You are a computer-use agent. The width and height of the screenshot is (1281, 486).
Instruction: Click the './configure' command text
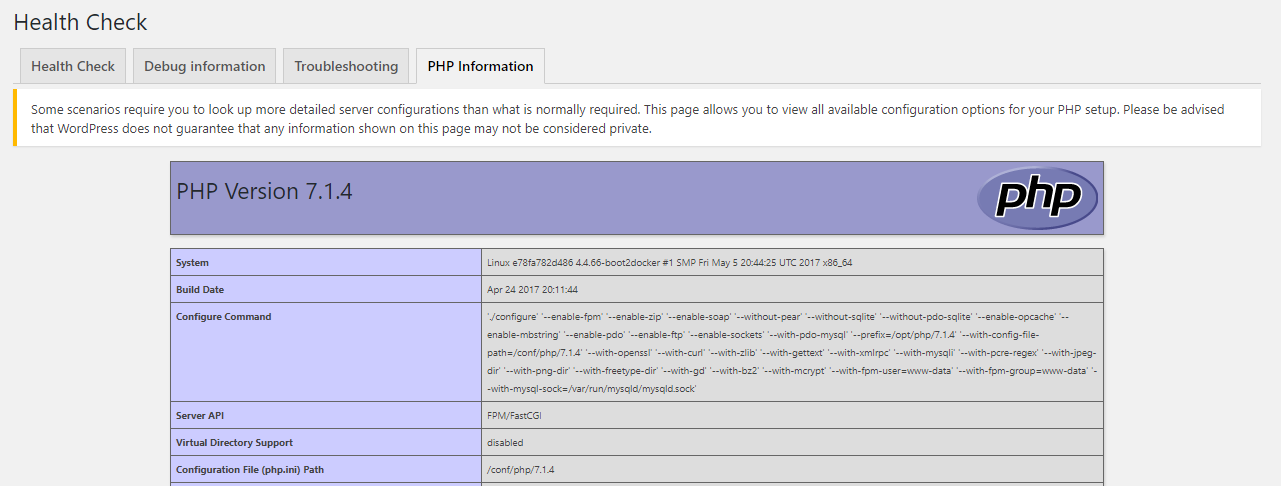pos(792,352)
